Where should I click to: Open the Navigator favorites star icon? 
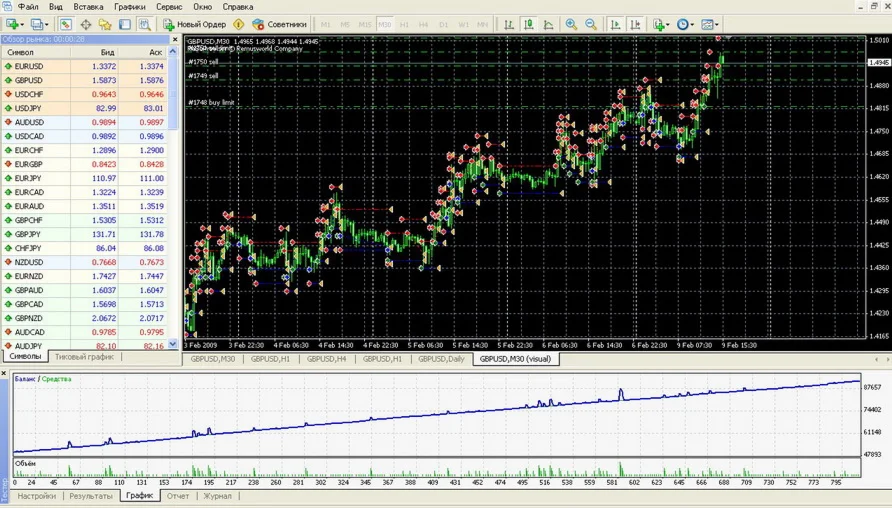click(x=105, y=24)
